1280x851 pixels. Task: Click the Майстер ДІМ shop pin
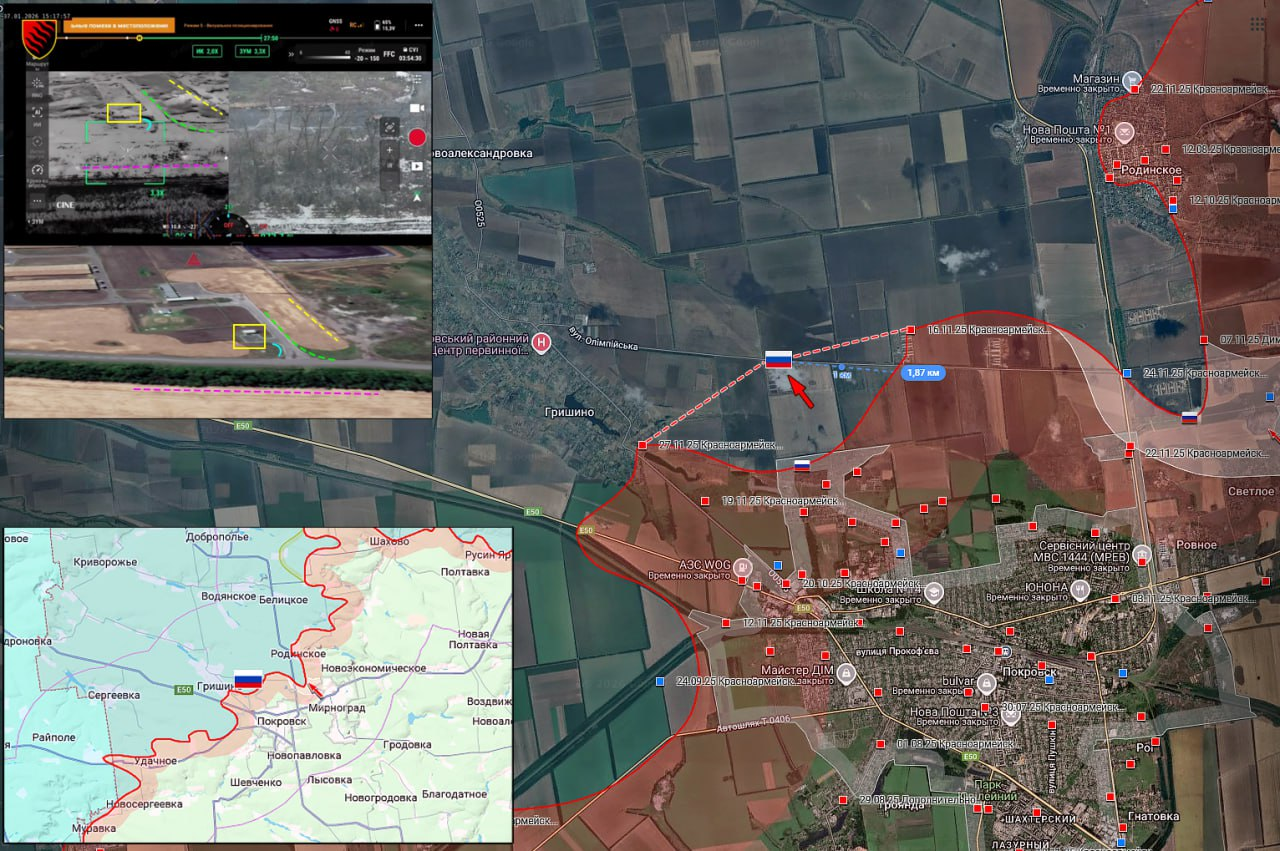tap(847, 671)
